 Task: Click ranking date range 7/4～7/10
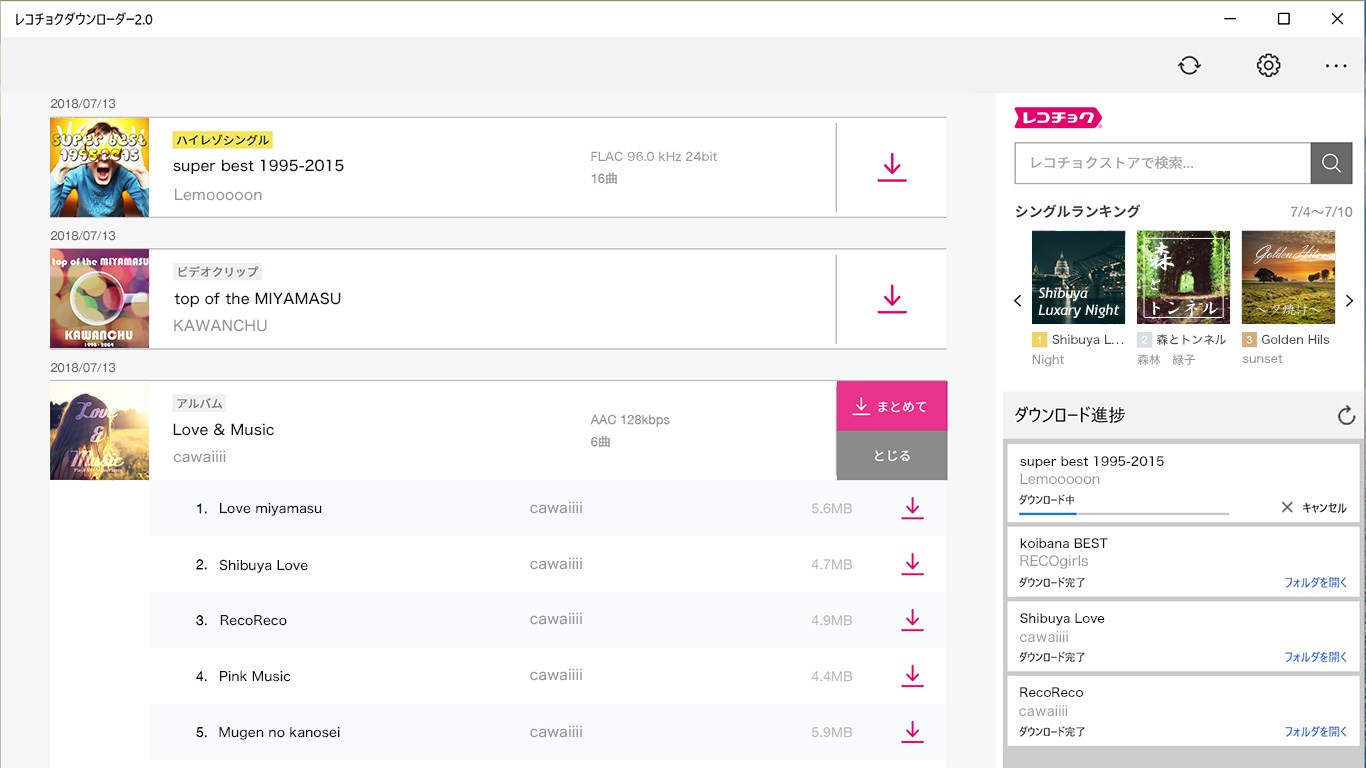point(1321,212)
